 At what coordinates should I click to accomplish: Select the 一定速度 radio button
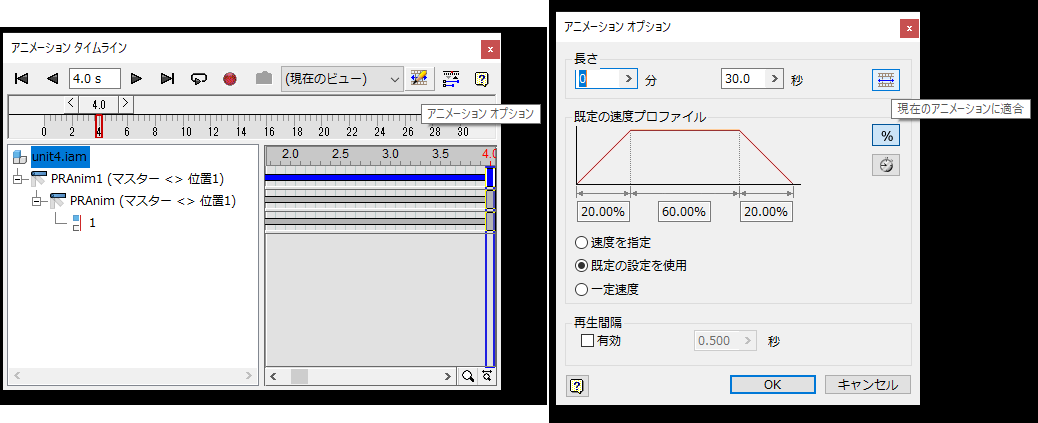pyautogui.click(x=582, y=289)
